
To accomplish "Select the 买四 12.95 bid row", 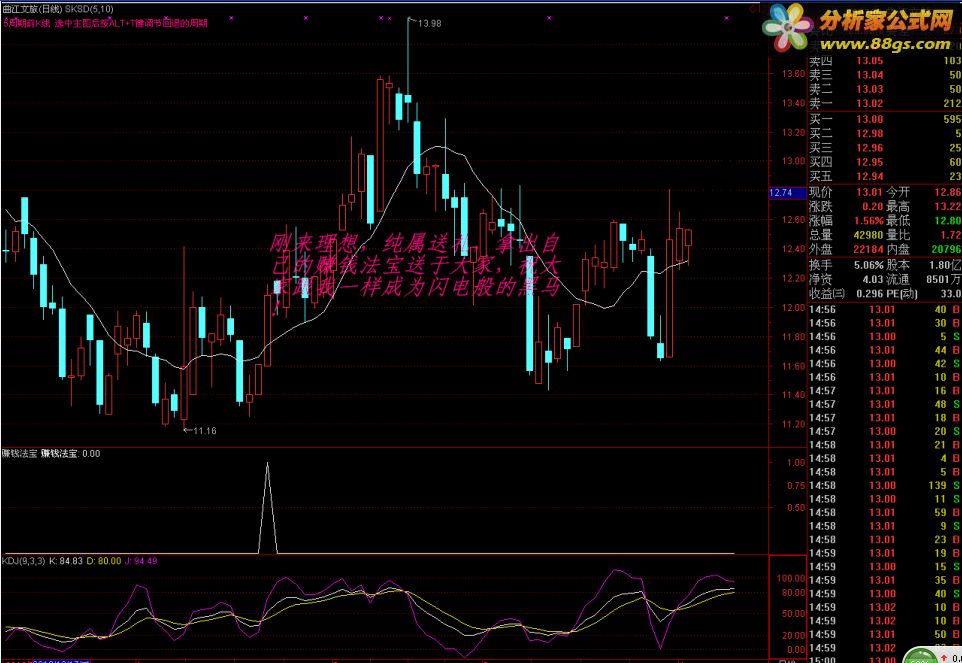I will point(885,163).
